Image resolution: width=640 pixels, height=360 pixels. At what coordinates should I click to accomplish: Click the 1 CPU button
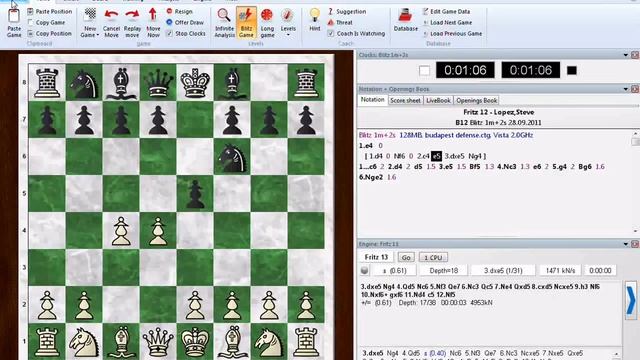point(433,258)
